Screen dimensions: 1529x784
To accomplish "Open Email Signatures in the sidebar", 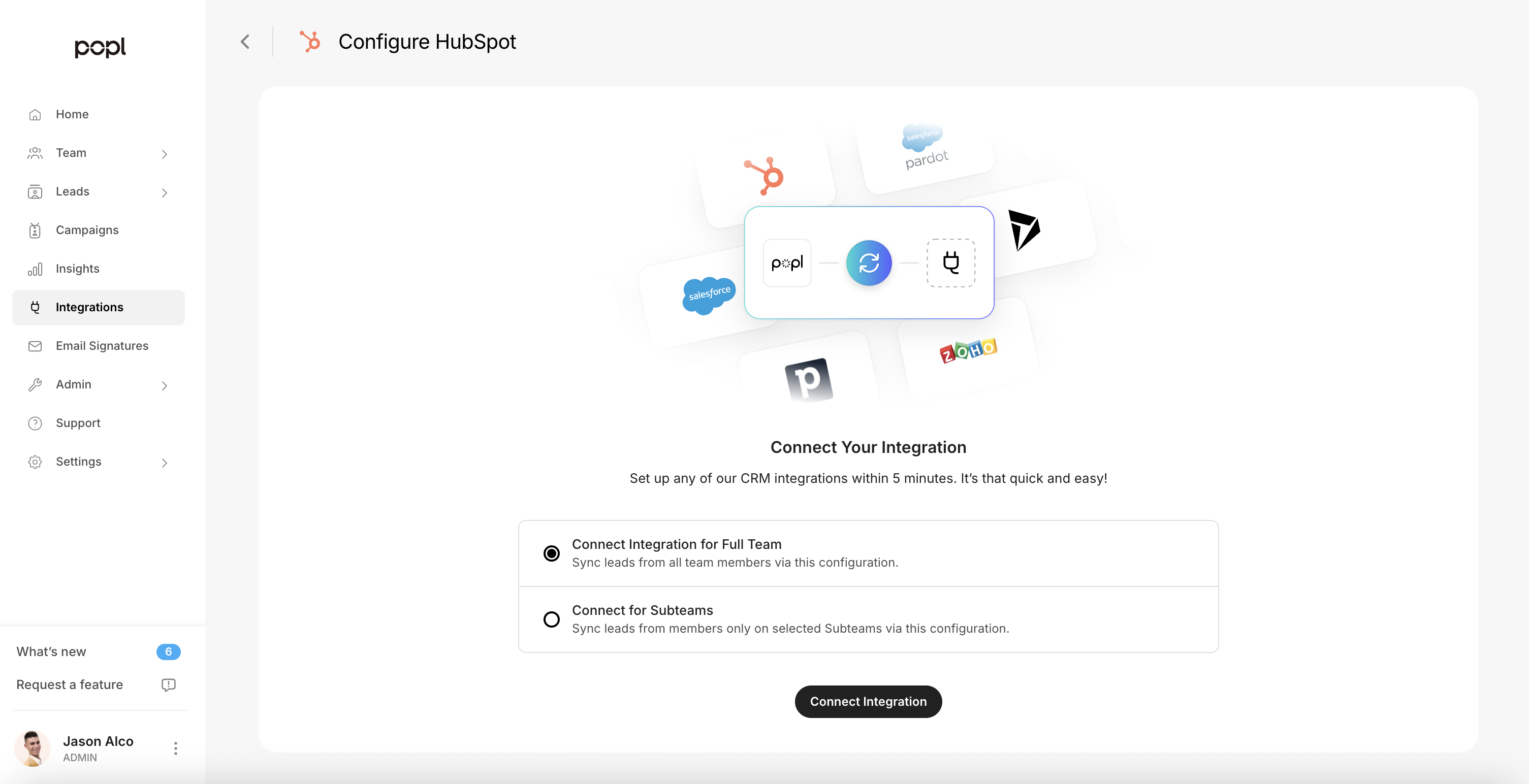I will pyautogui.click(x=102, y=346).
